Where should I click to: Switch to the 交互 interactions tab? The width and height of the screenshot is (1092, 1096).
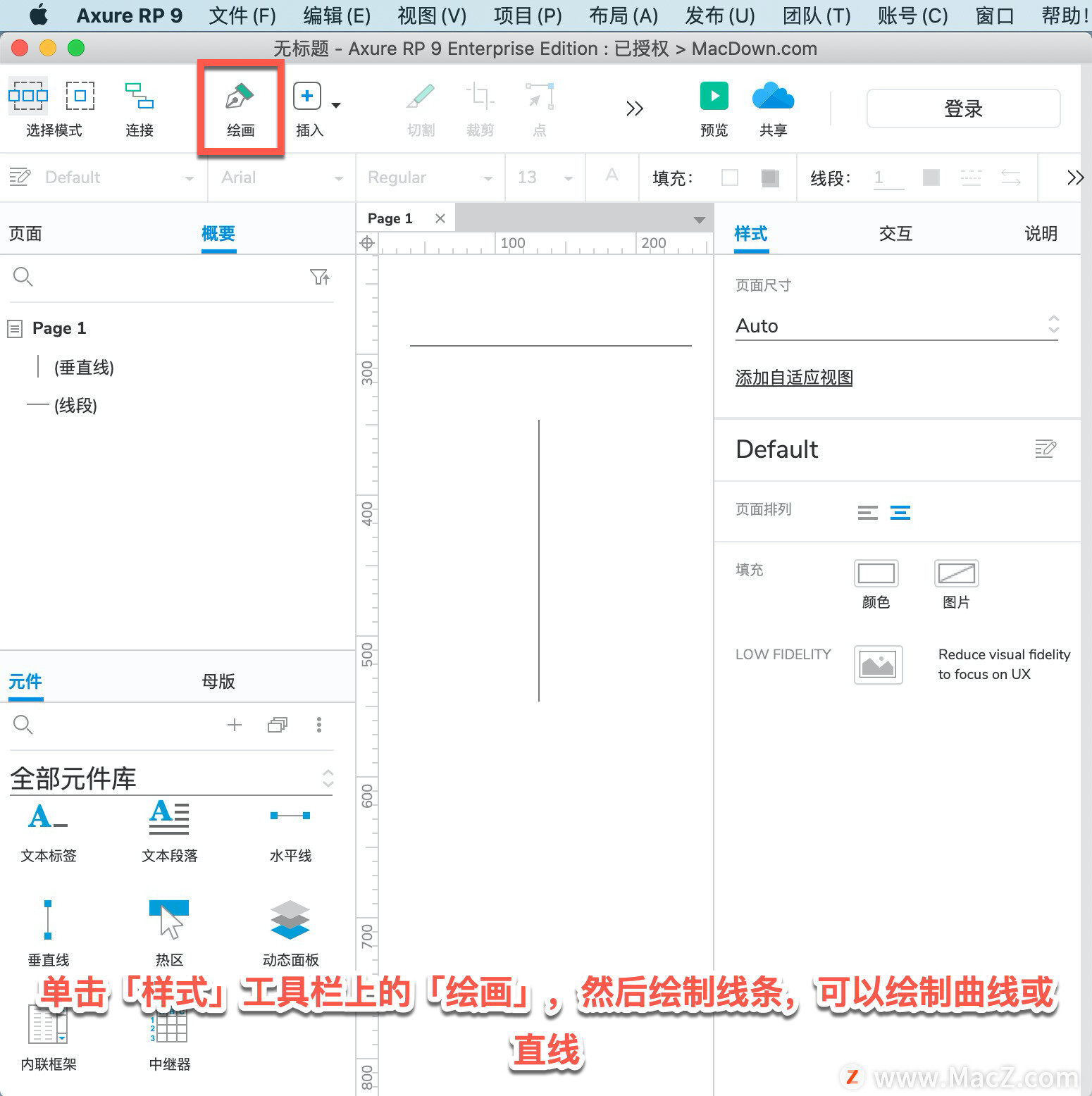click(896, 234)
